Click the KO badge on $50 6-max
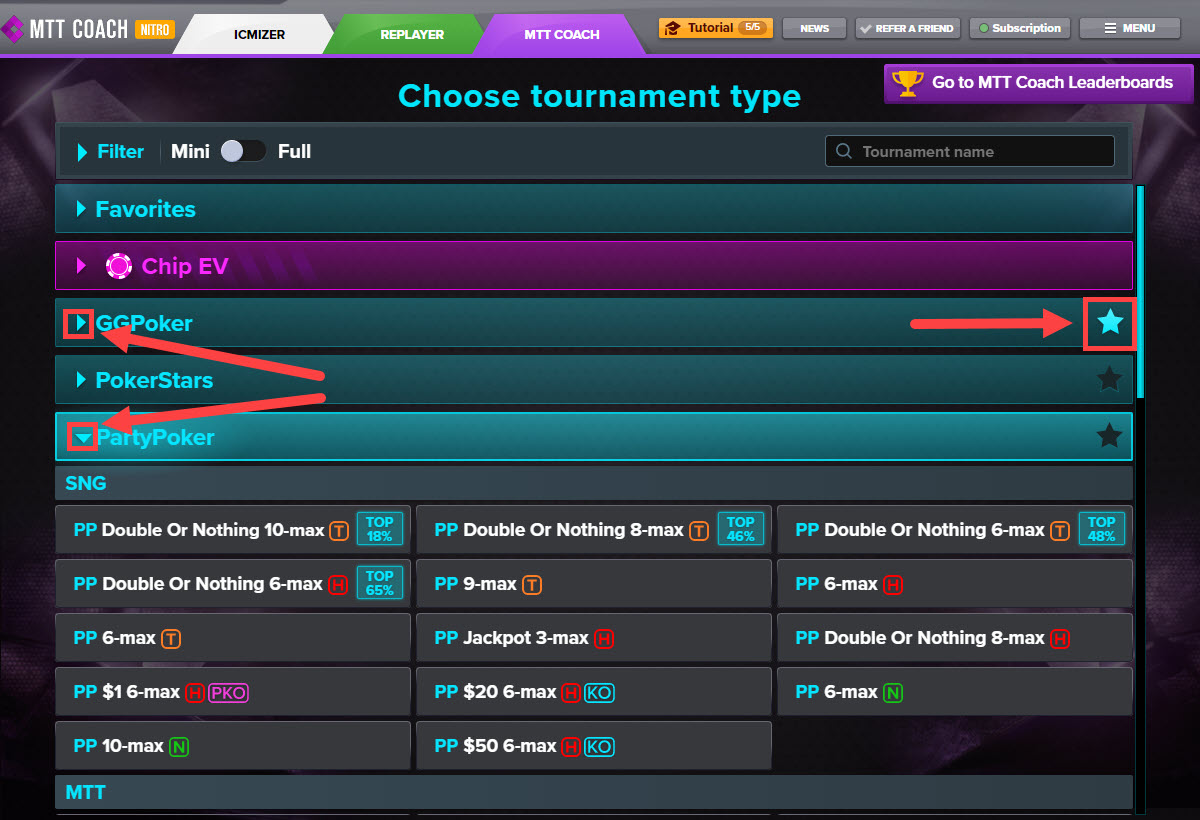Screen dimensions: 1200x820 [598, 746]
